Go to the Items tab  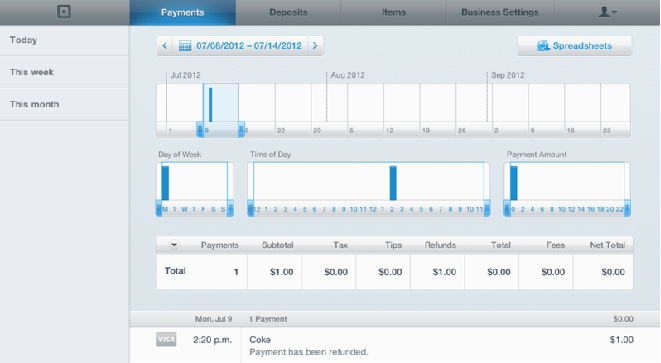pyautogui.click(x=394, y=13)
